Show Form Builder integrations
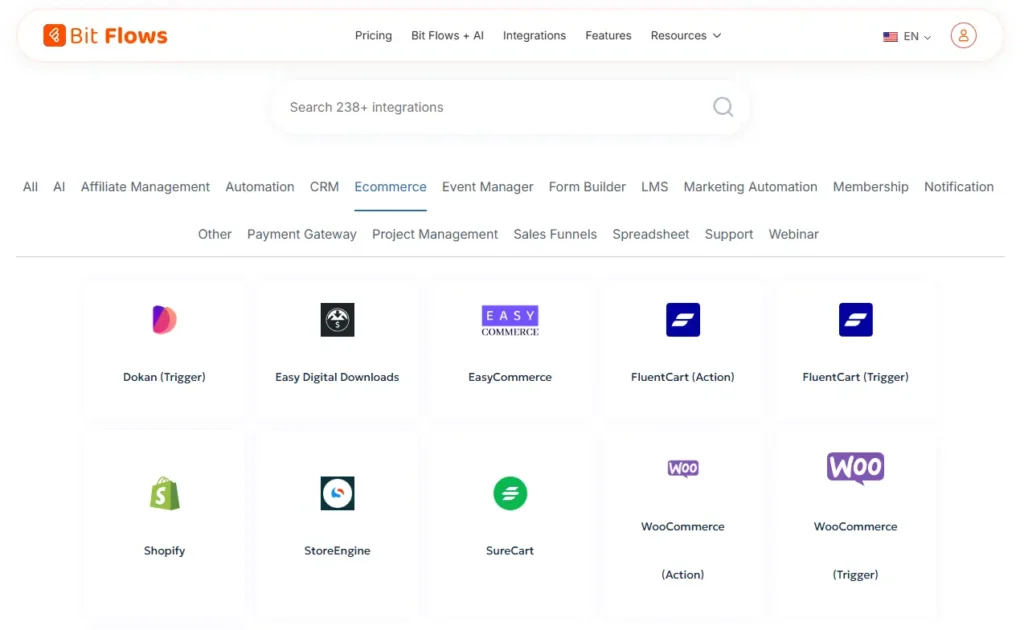 coord(587,187)
